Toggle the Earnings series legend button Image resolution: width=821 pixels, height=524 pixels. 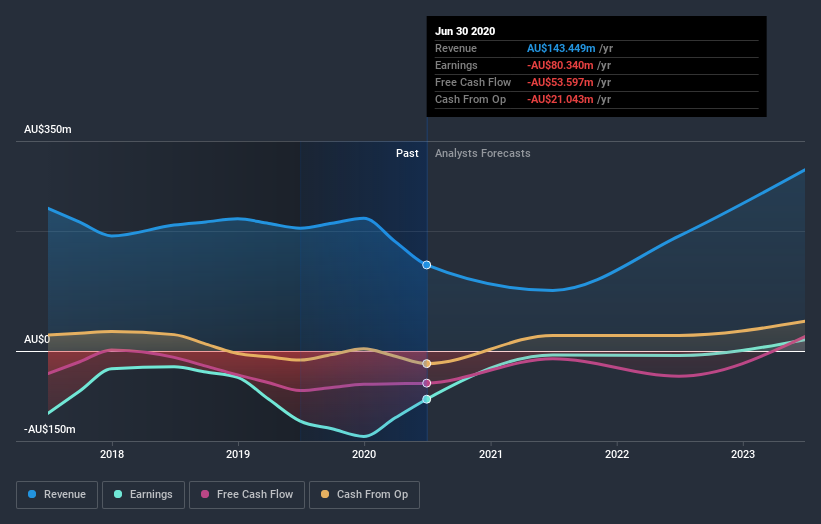tap(143, 495)
